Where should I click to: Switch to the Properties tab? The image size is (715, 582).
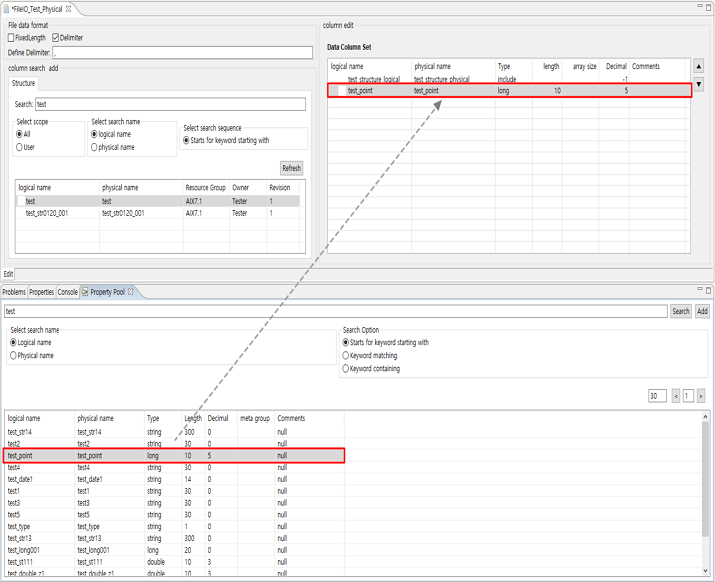pyautogui.click(x=41, y=292)
